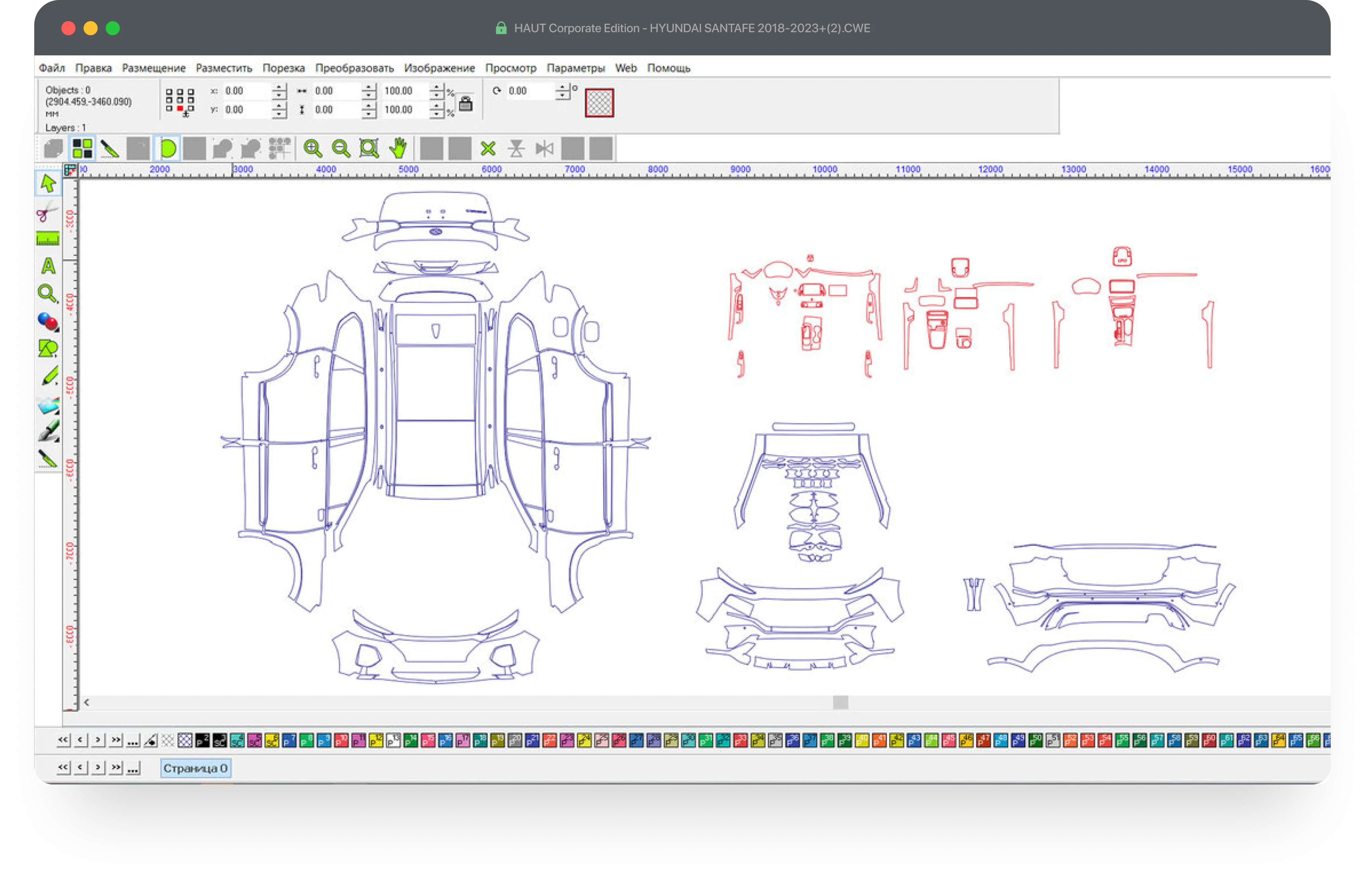The height and width of the screenshot is (882, 1372).
Task: Switch to the Страница 0 page tab
Action: [195, 769]
